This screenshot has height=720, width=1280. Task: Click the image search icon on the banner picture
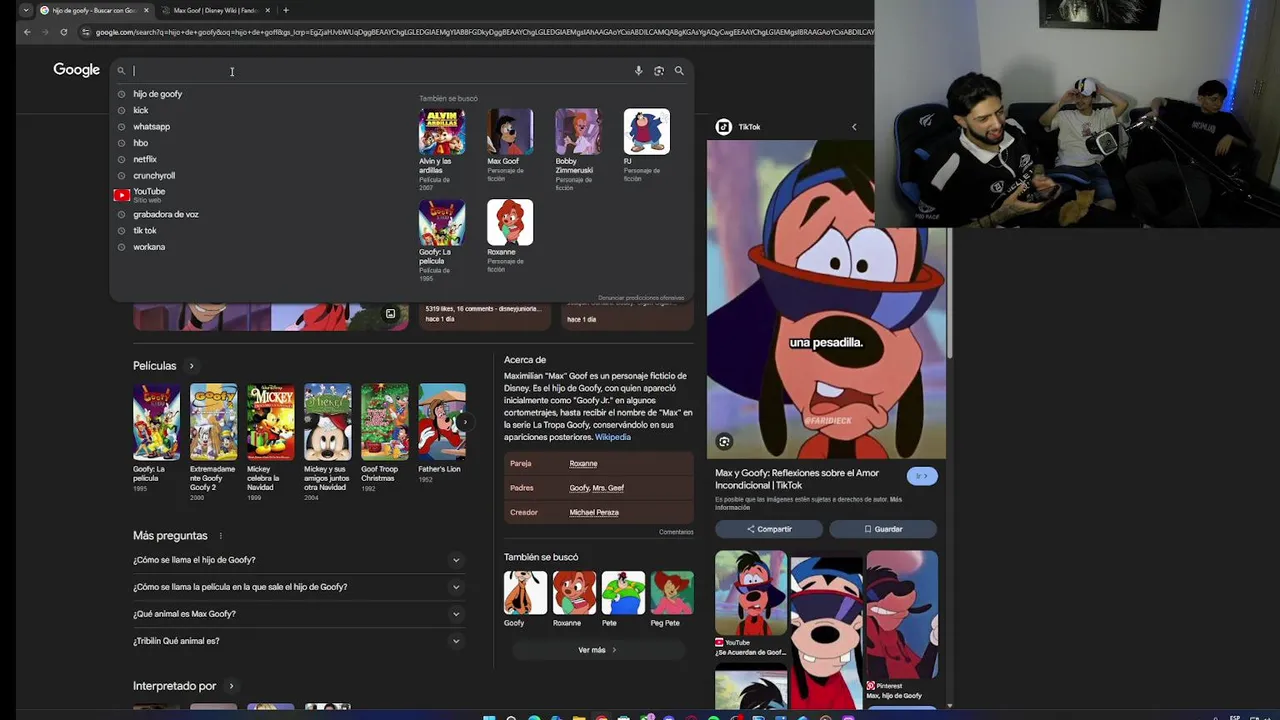coord(390,314)
